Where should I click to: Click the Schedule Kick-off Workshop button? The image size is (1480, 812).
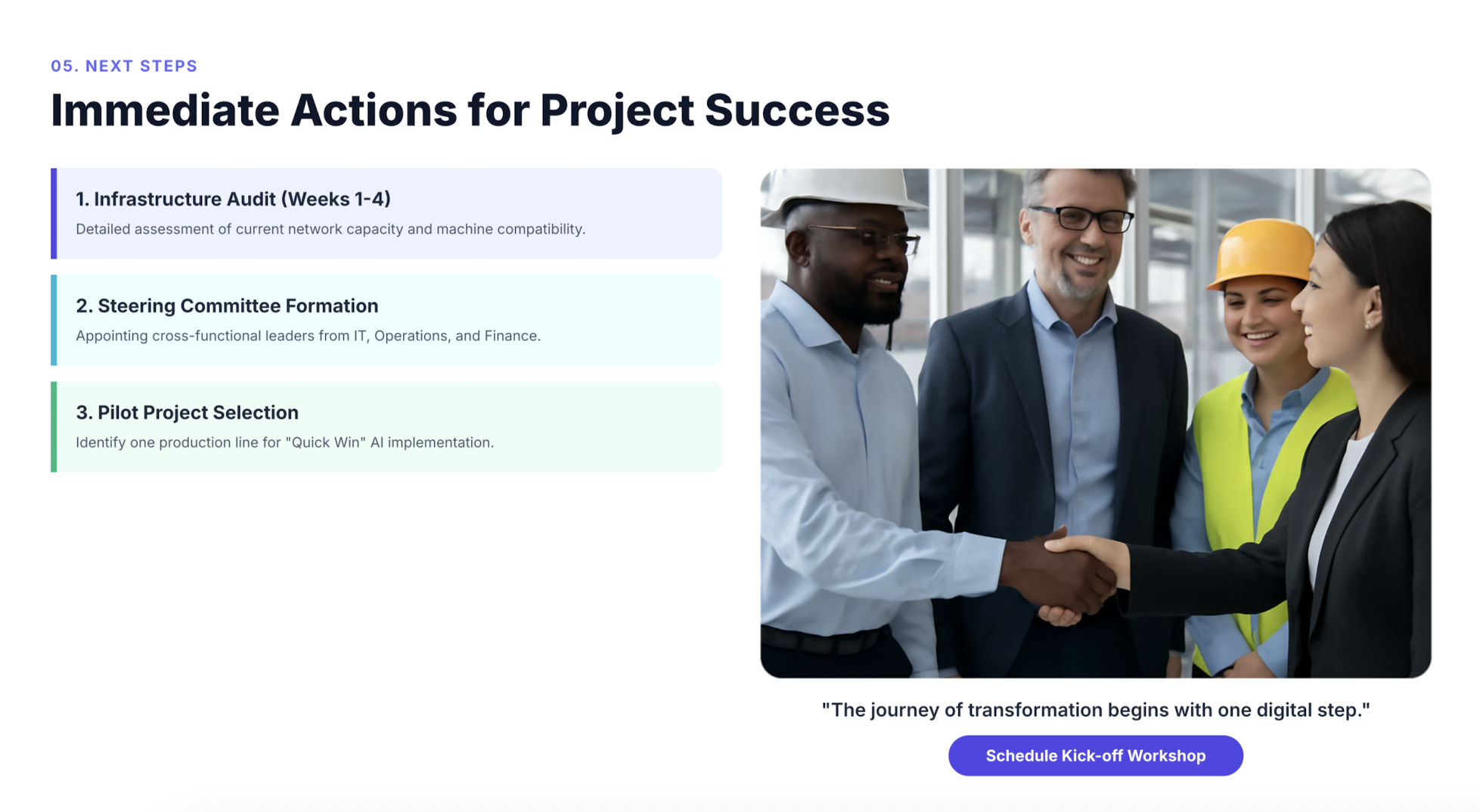click(1095, 755)
